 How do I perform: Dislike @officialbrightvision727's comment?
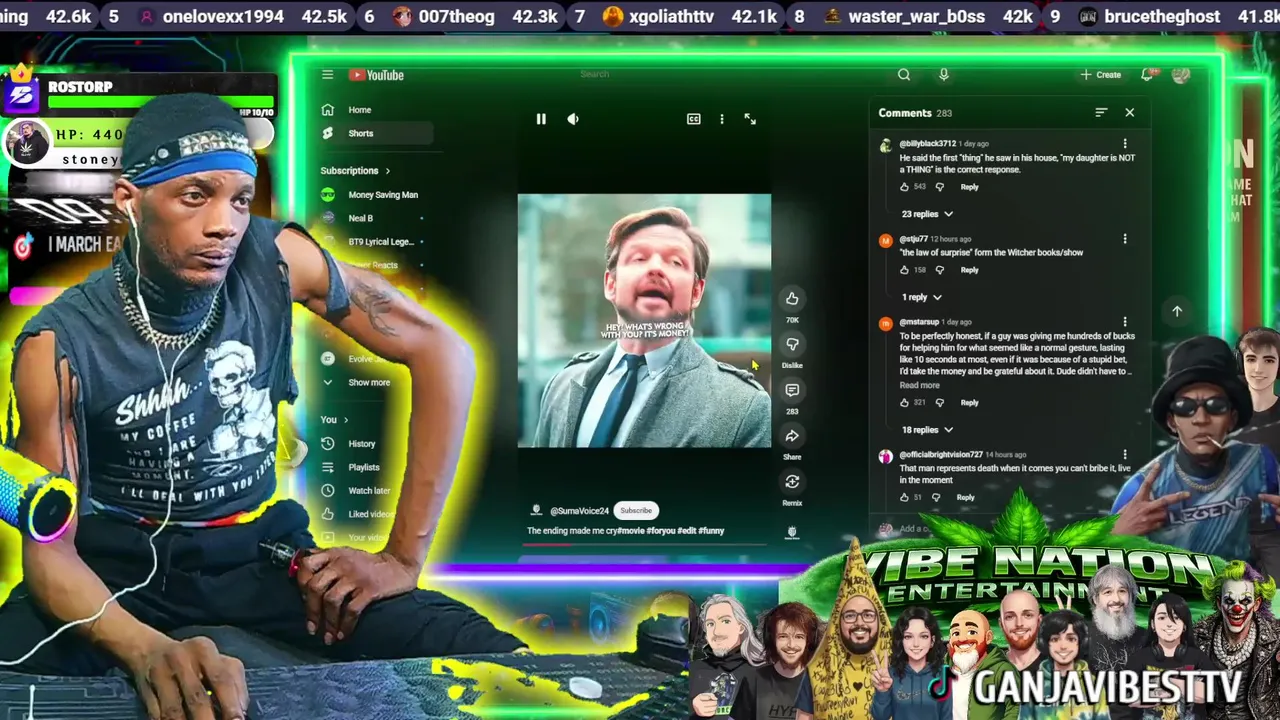click(x=936, y=497)
